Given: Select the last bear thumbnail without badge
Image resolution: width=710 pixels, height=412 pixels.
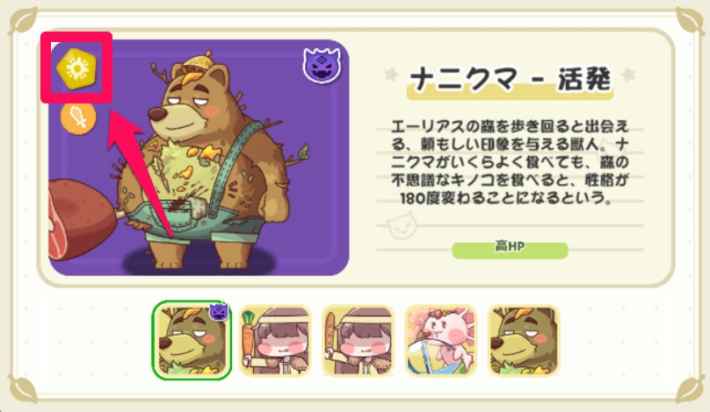Looking at the screenshot, I should (x=523, y=341).
